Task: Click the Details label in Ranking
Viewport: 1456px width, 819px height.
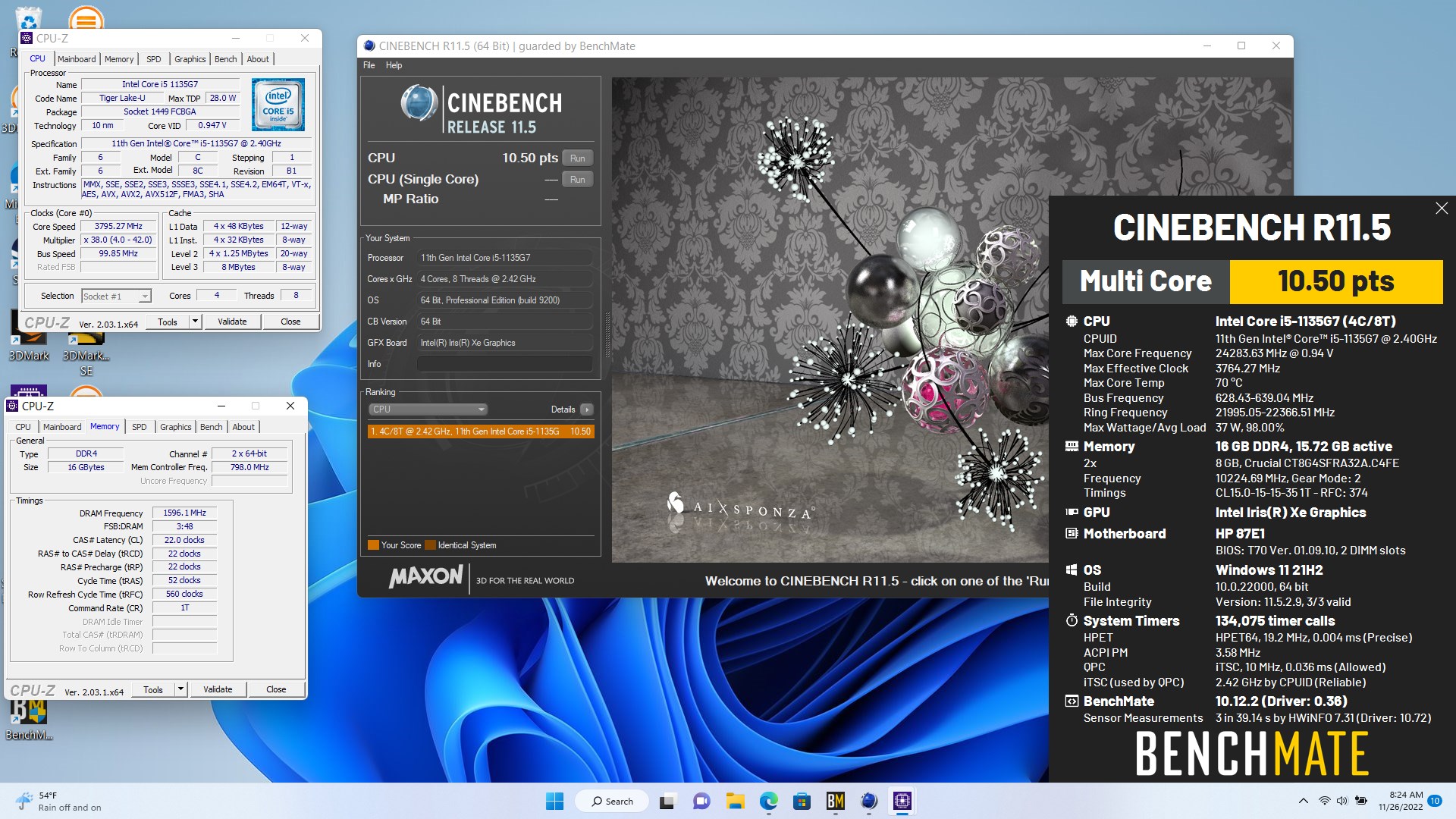Action: coord(563,409)
